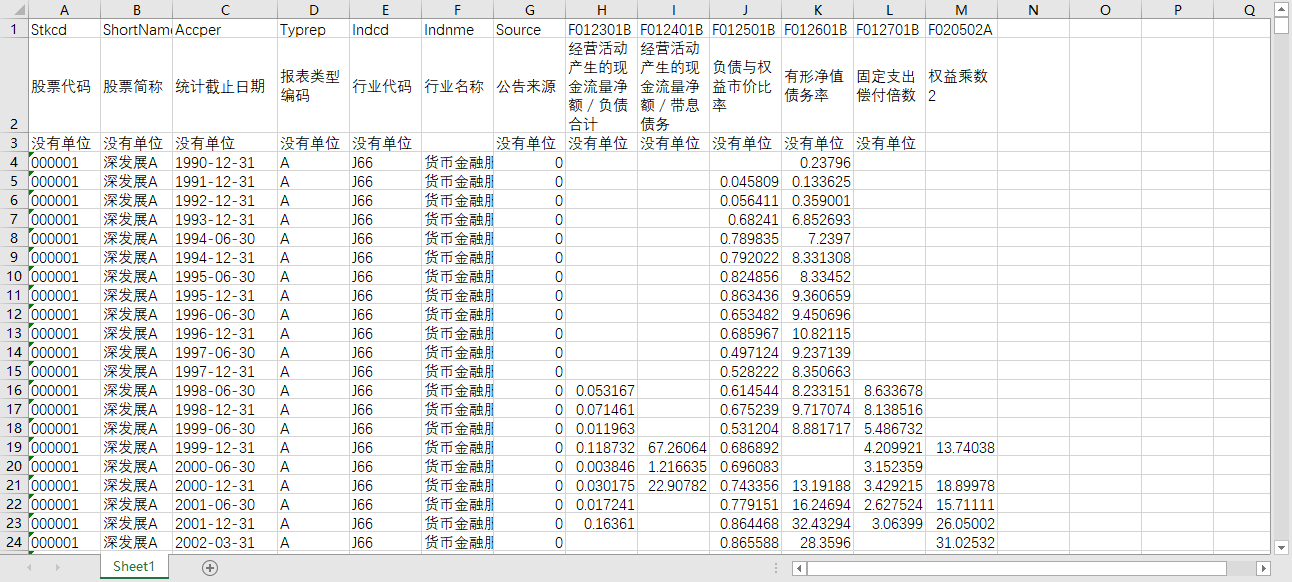The height and width of the screenshot is (582, 1292).
Task: Click vertical scrollbar up arrow
Action: point(1281,9)
